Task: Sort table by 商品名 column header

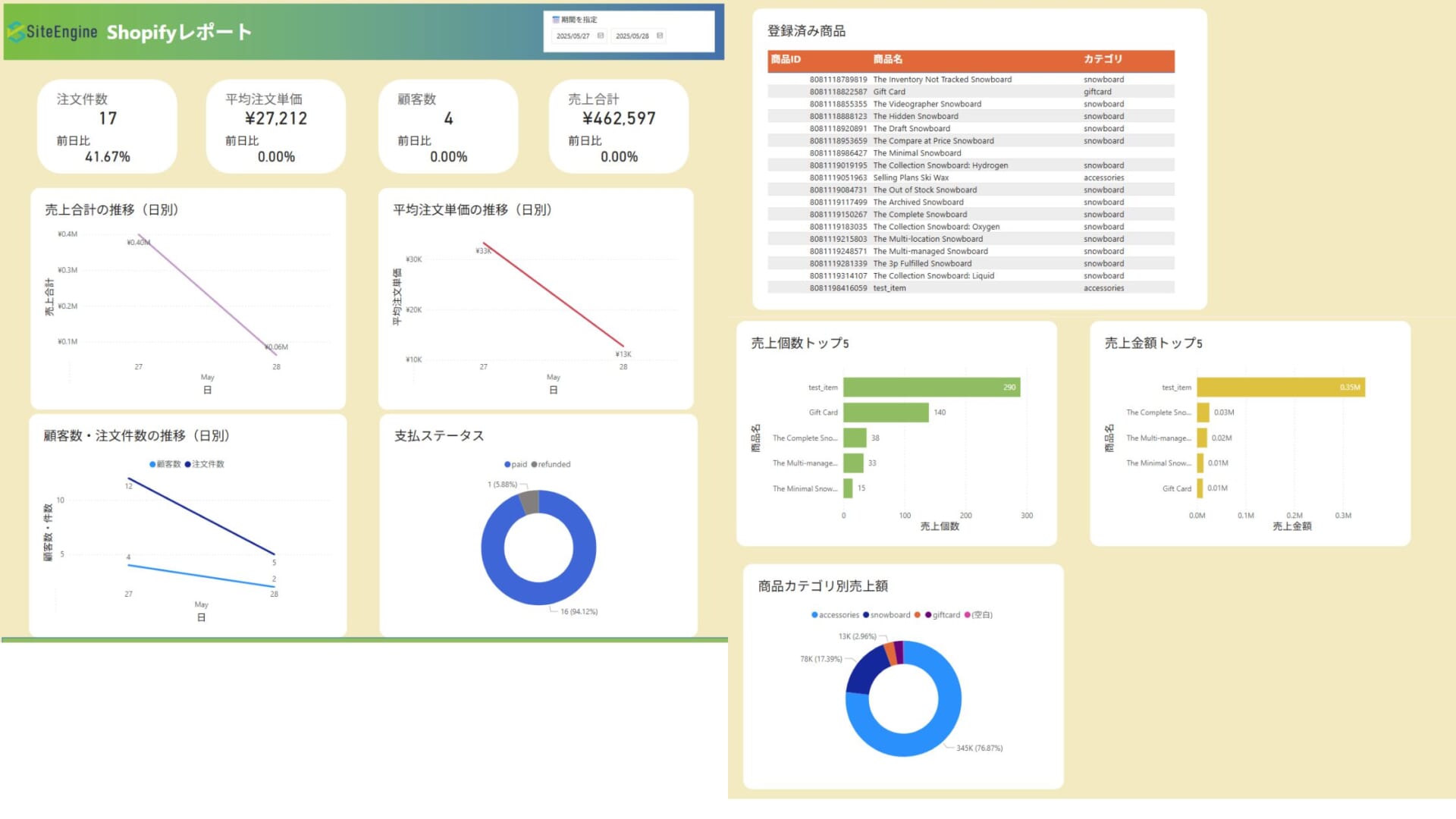Action: pyautogui.click(x=887, y=59)
